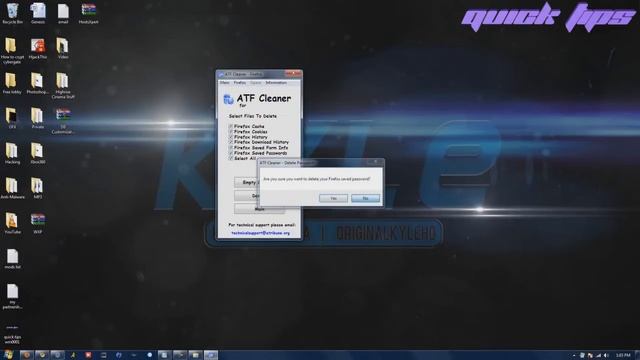
Task: Open the Recycle Bin desktop icon
Action: point(12,13)
